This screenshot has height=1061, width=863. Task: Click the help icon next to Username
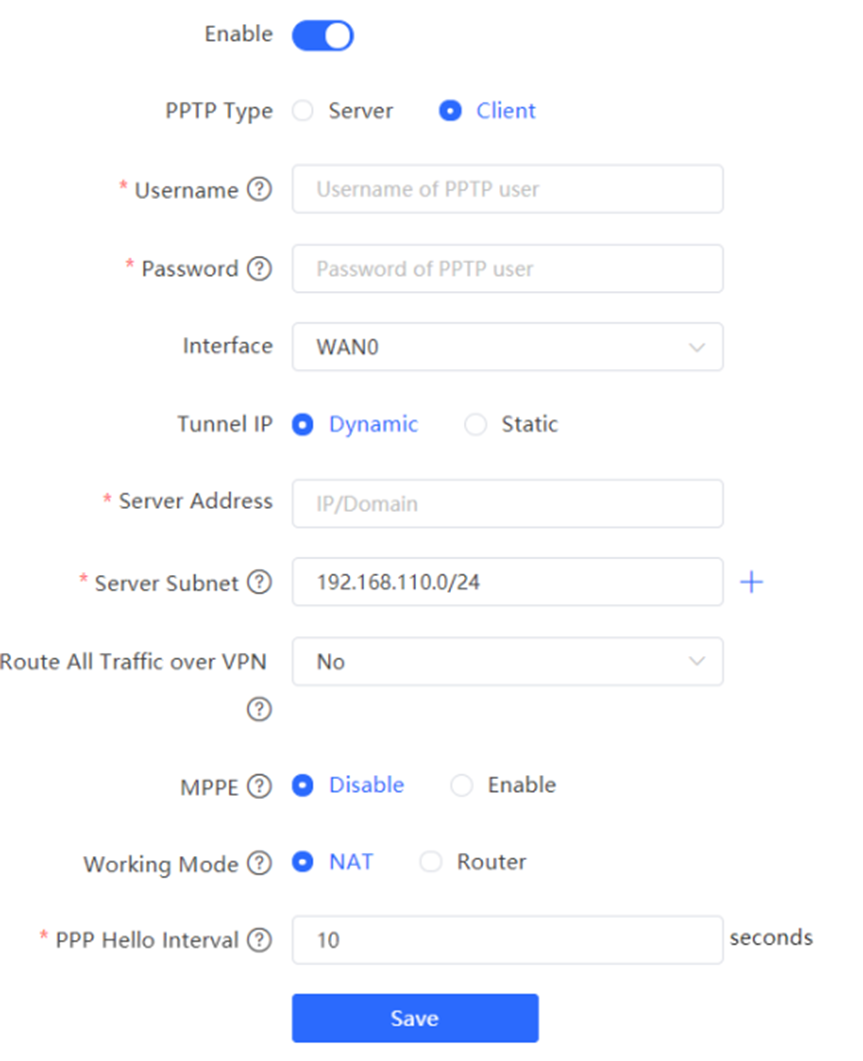[259, 190]
